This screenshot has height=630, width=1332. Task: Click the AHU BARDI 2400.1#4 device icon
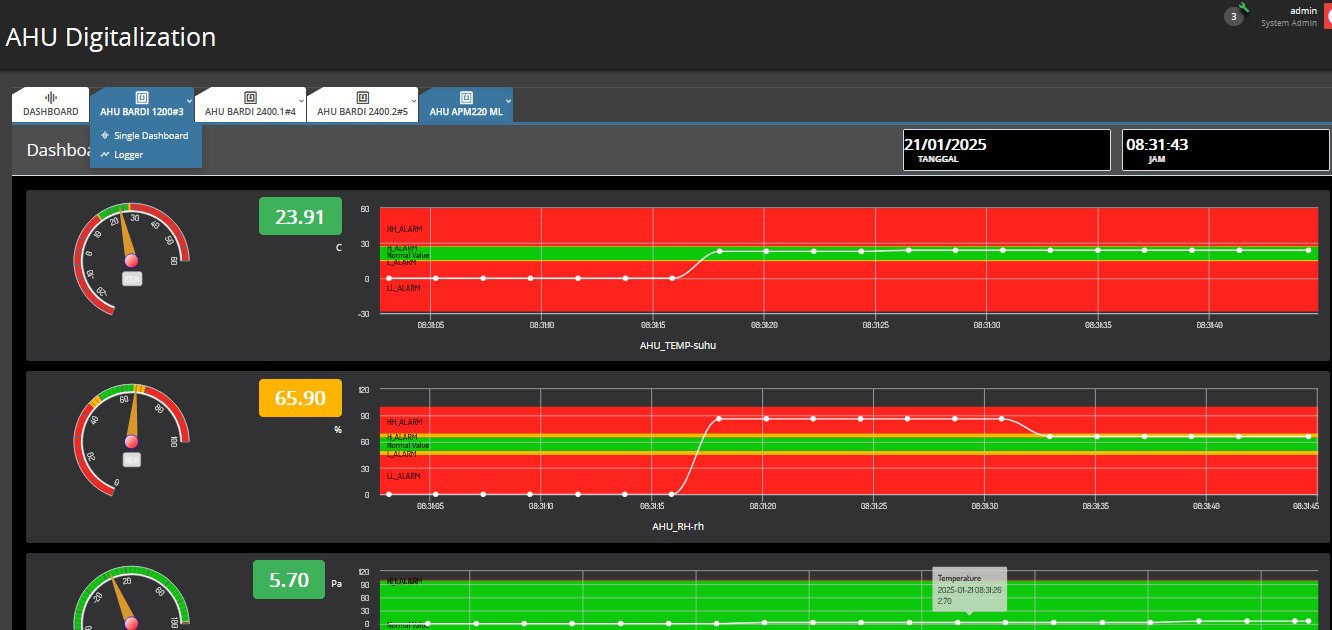[250, 98]
